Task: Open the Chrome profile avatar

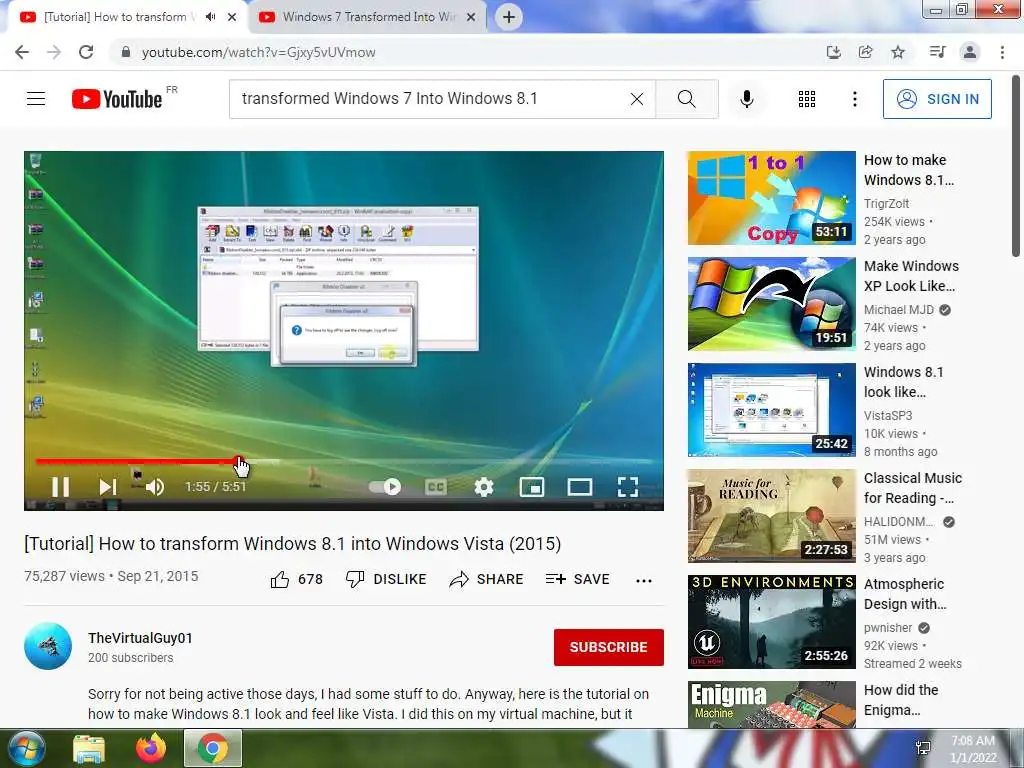Action: pyautogui.click(x=970, y=52)
